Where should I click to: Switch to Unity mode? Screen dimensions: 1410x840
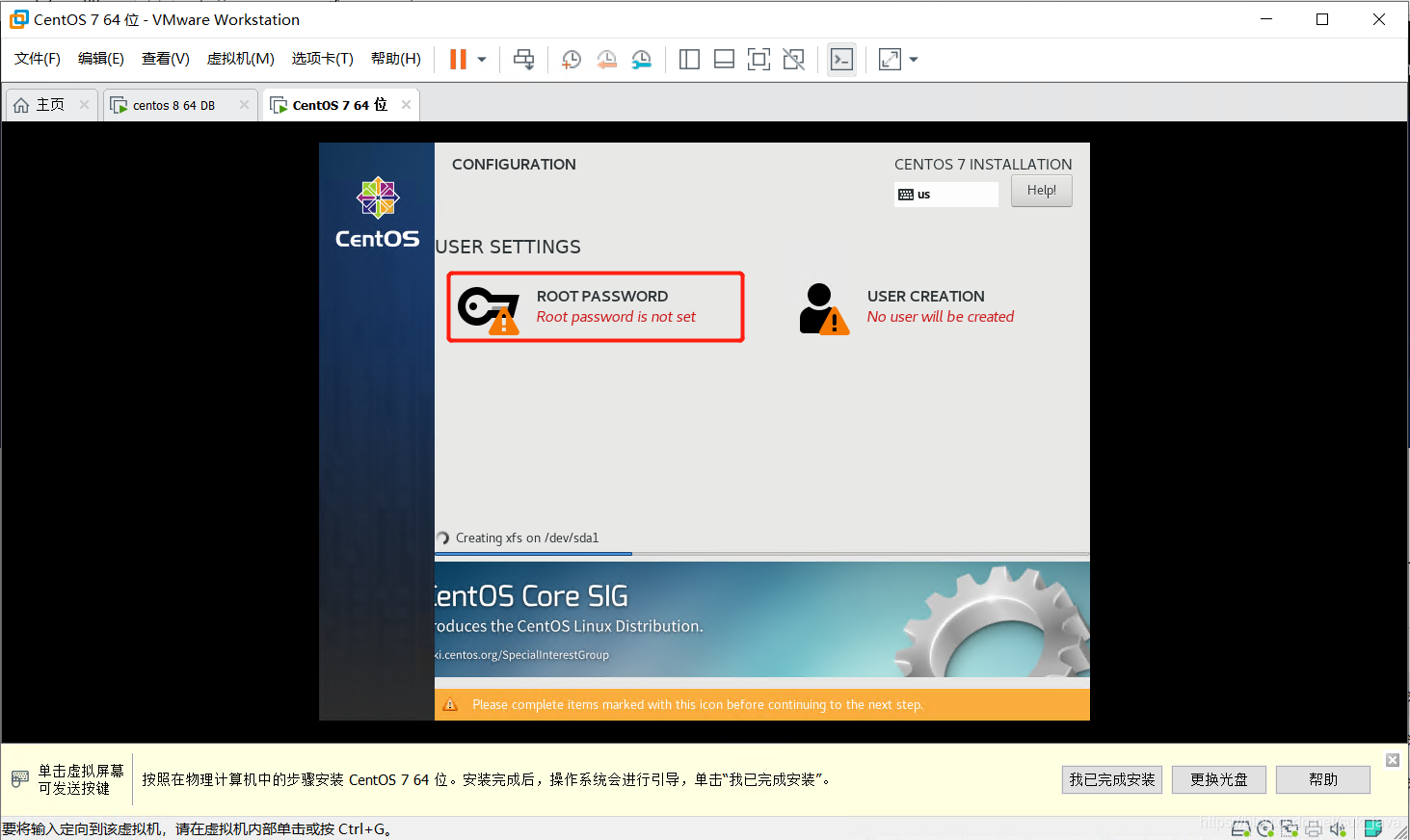[x=793, y=60]
